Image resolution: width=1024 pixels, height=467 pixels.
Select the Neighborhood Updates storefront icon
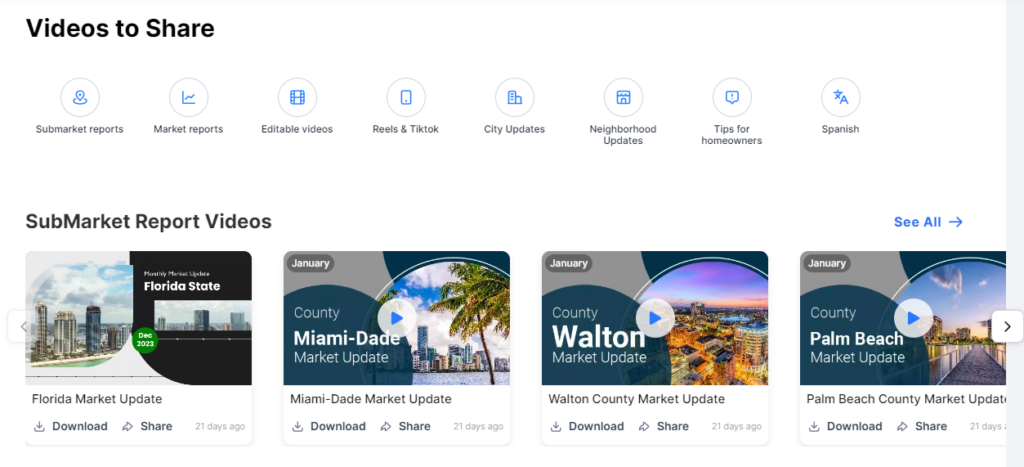[x=623, y=98]
